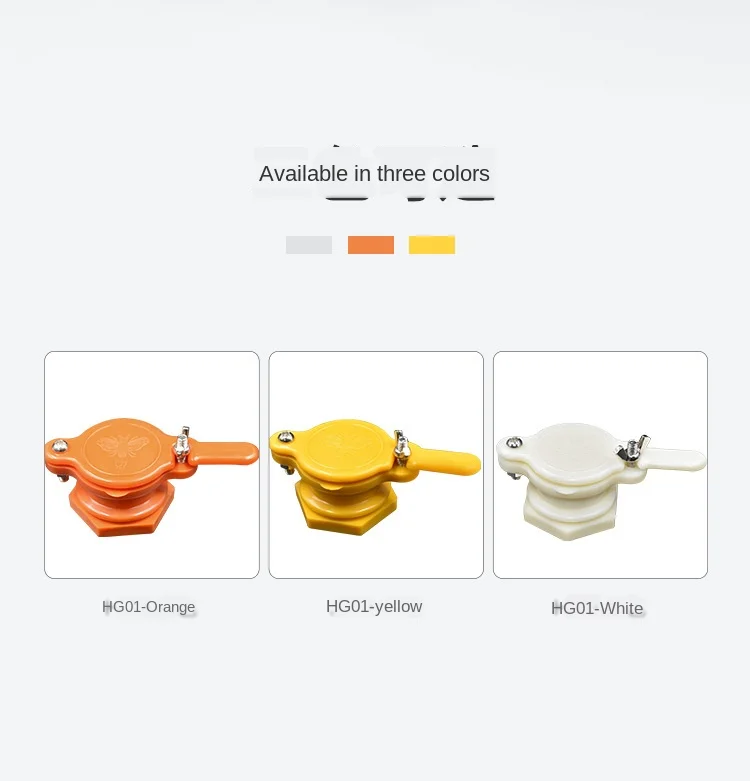The height and width of the screenshot is (781, 750).
Task: Pick the grey color swatch
Action: click(309, 245)
